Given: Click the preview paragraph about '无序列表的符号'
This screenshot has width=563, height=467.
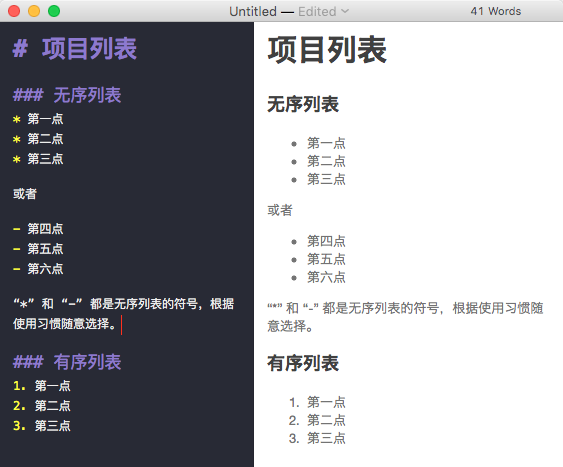Looking at the screenshot, I should (x=405, y=317).
